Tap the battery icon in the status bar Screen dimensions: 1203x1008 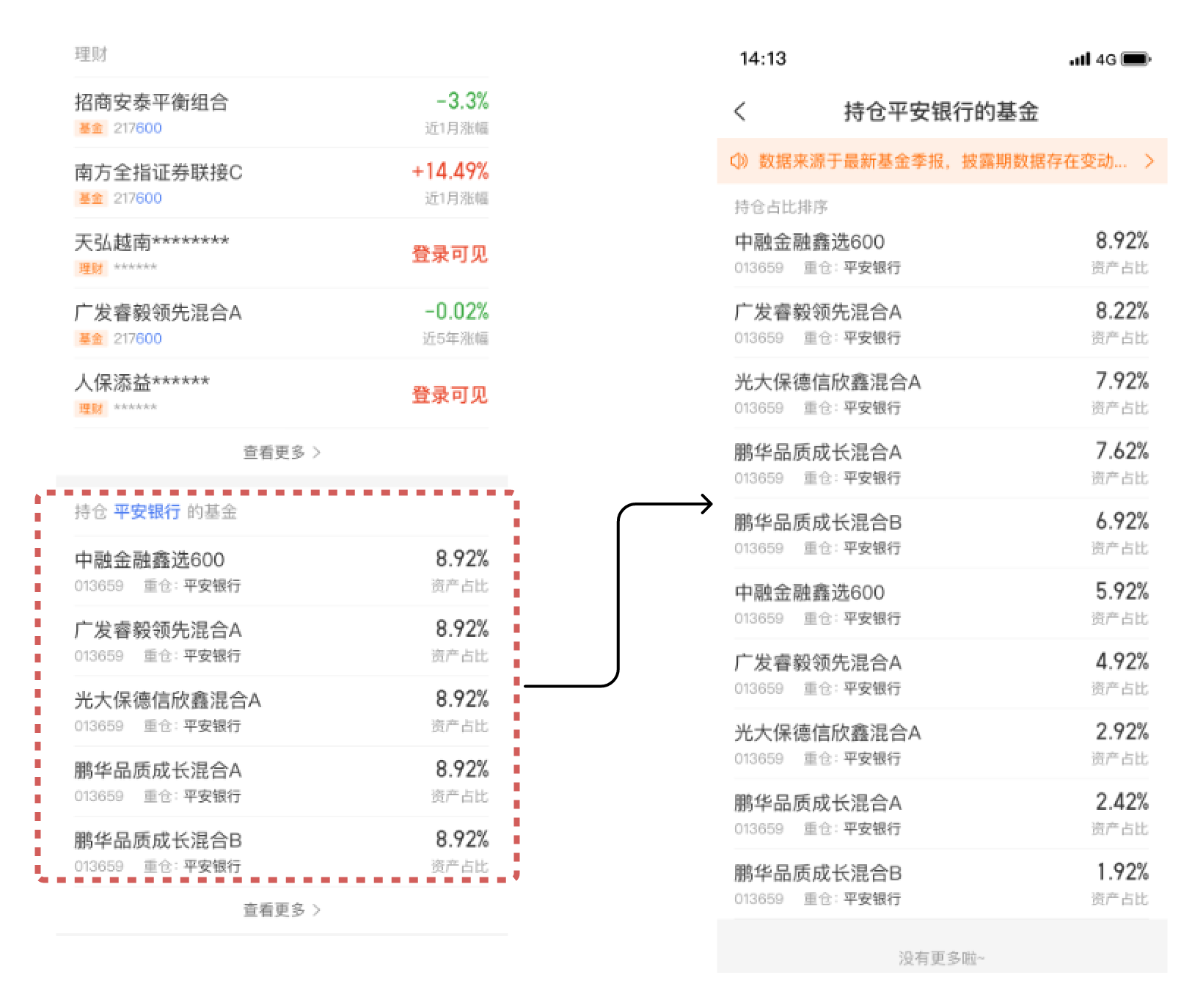click(1136, 59)
